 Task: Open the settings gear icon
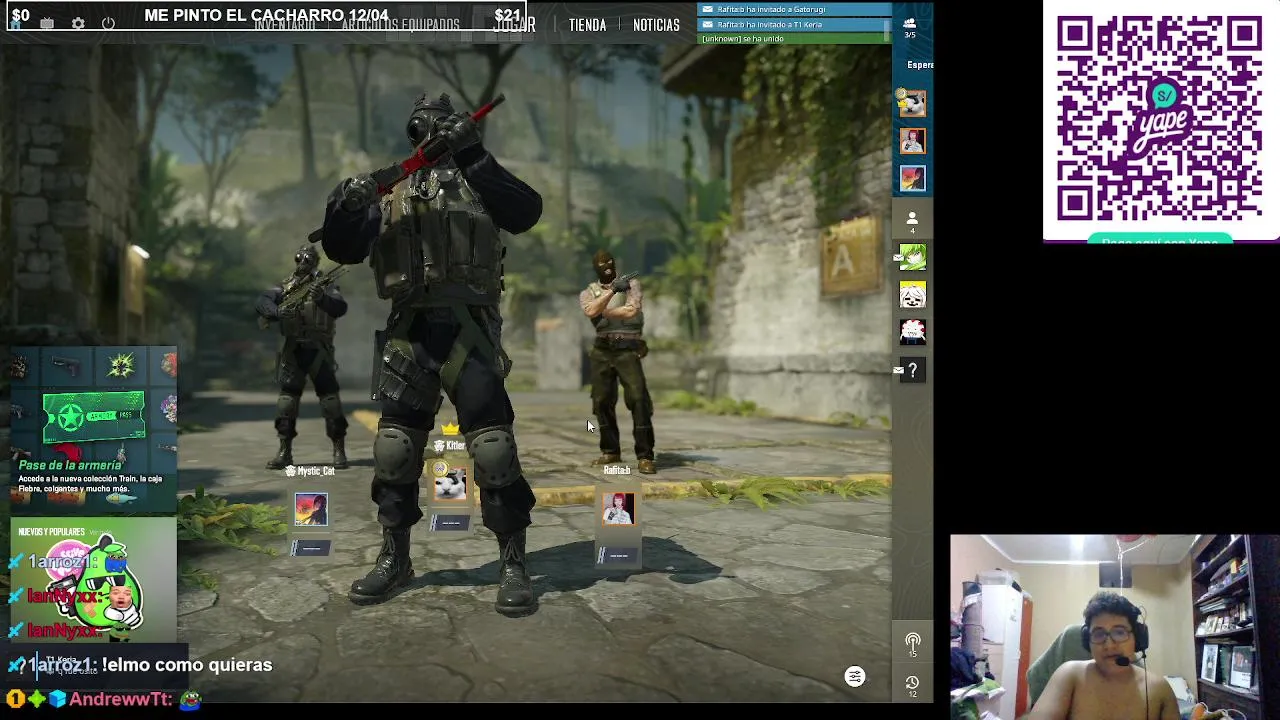78,23
